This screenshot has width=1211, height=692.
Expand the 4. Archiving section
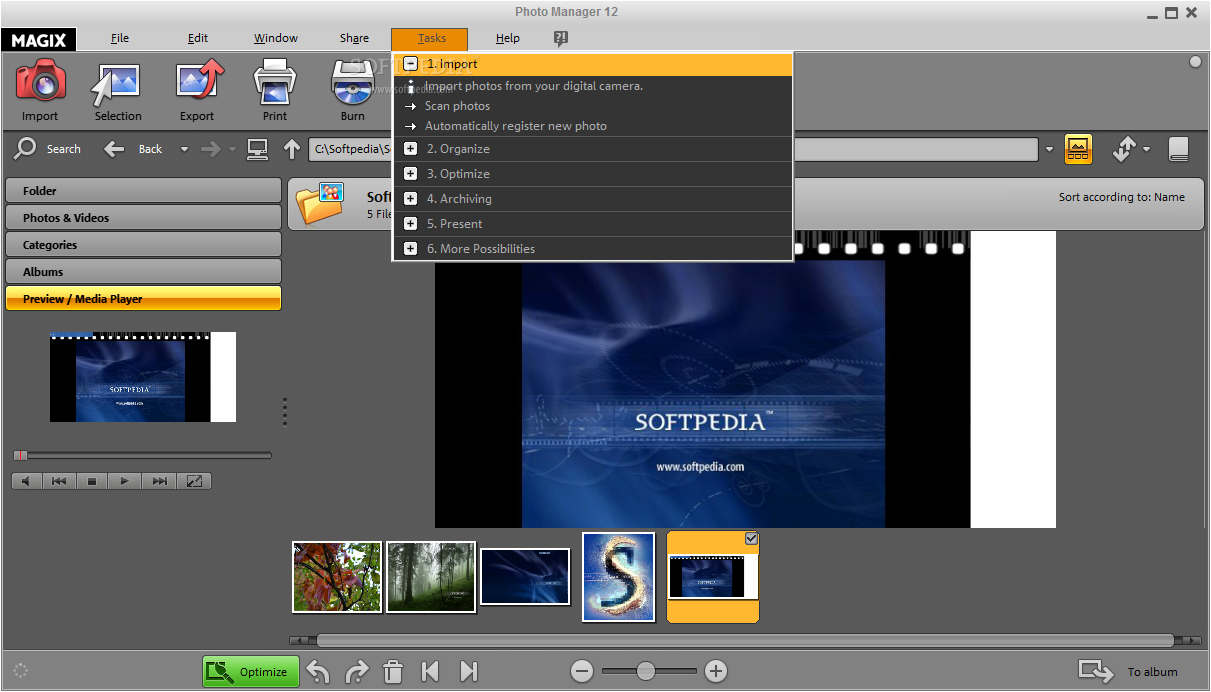pos(410,199)
